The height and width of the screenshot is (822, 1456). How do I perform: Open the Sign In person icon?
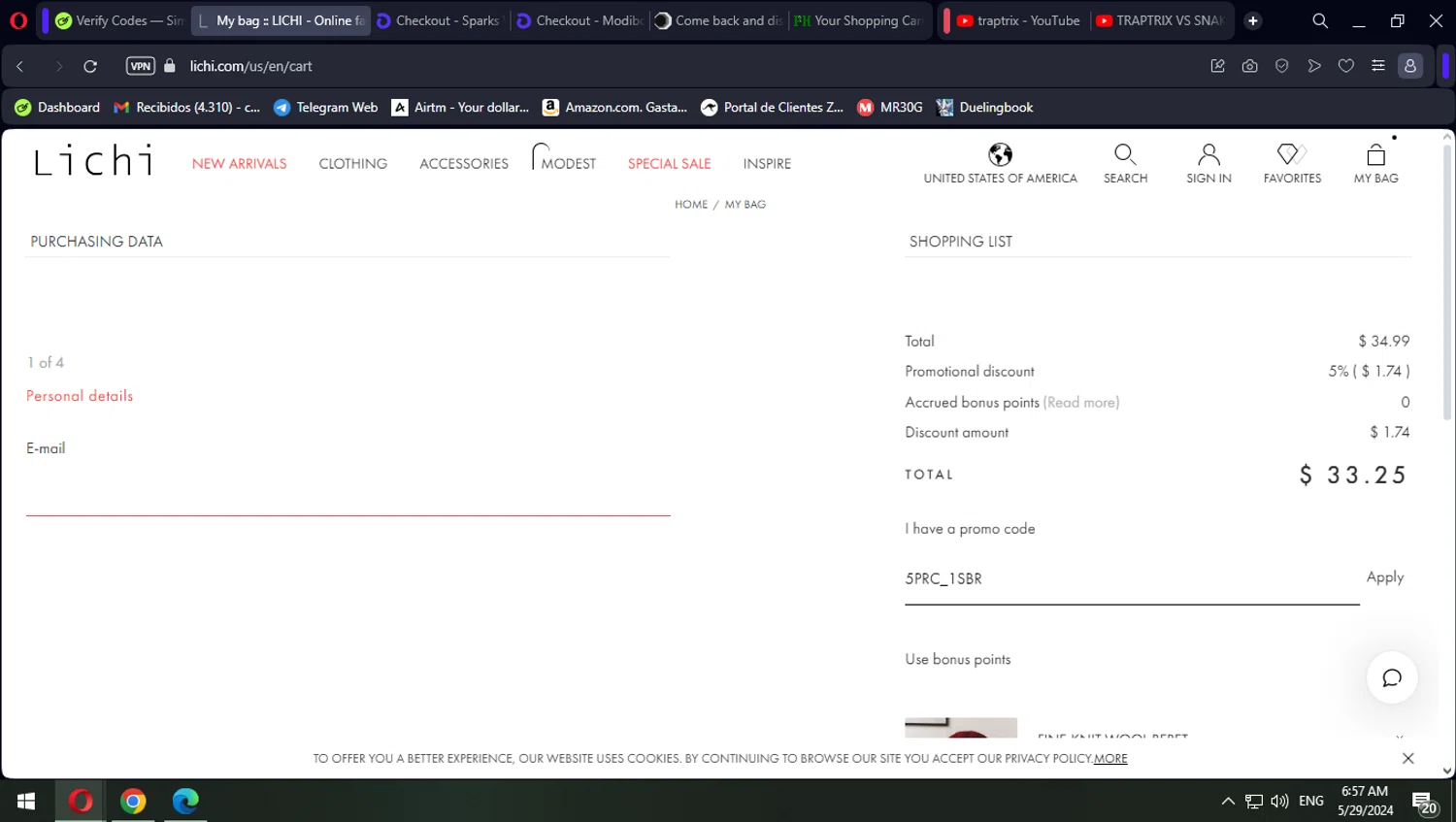pos(1208,154)
